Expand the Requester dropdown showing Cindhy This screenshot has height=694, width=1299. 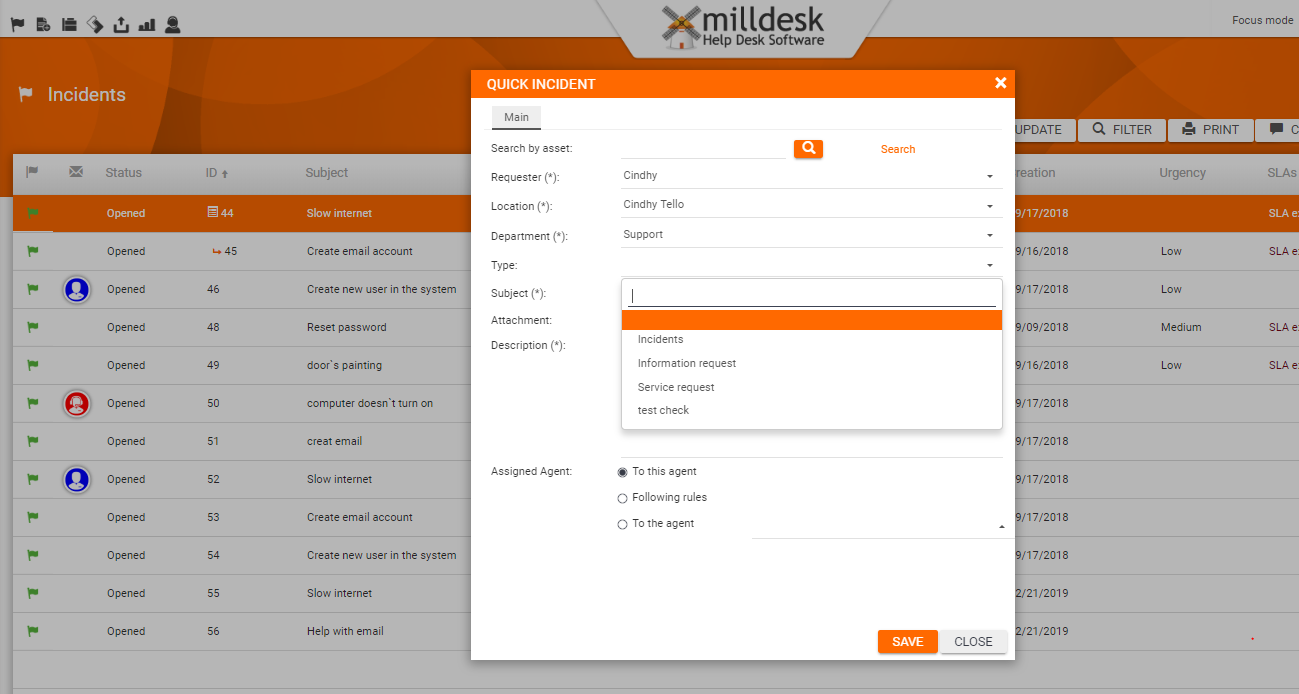coord(811,176)
